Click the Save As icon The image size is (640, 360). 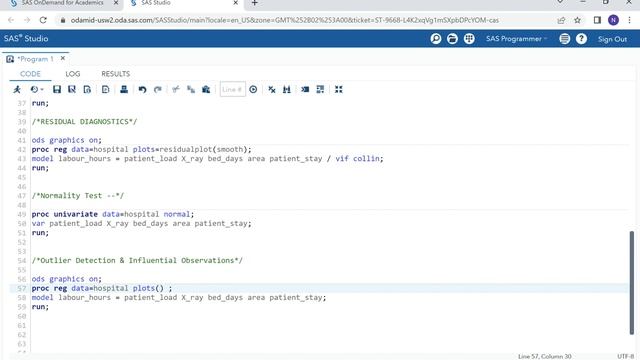pos(72,89)
